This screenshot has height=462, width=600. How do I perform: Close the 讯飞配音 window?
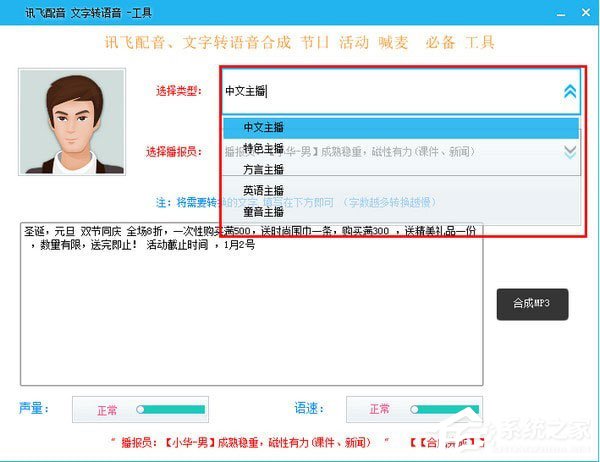586,13
